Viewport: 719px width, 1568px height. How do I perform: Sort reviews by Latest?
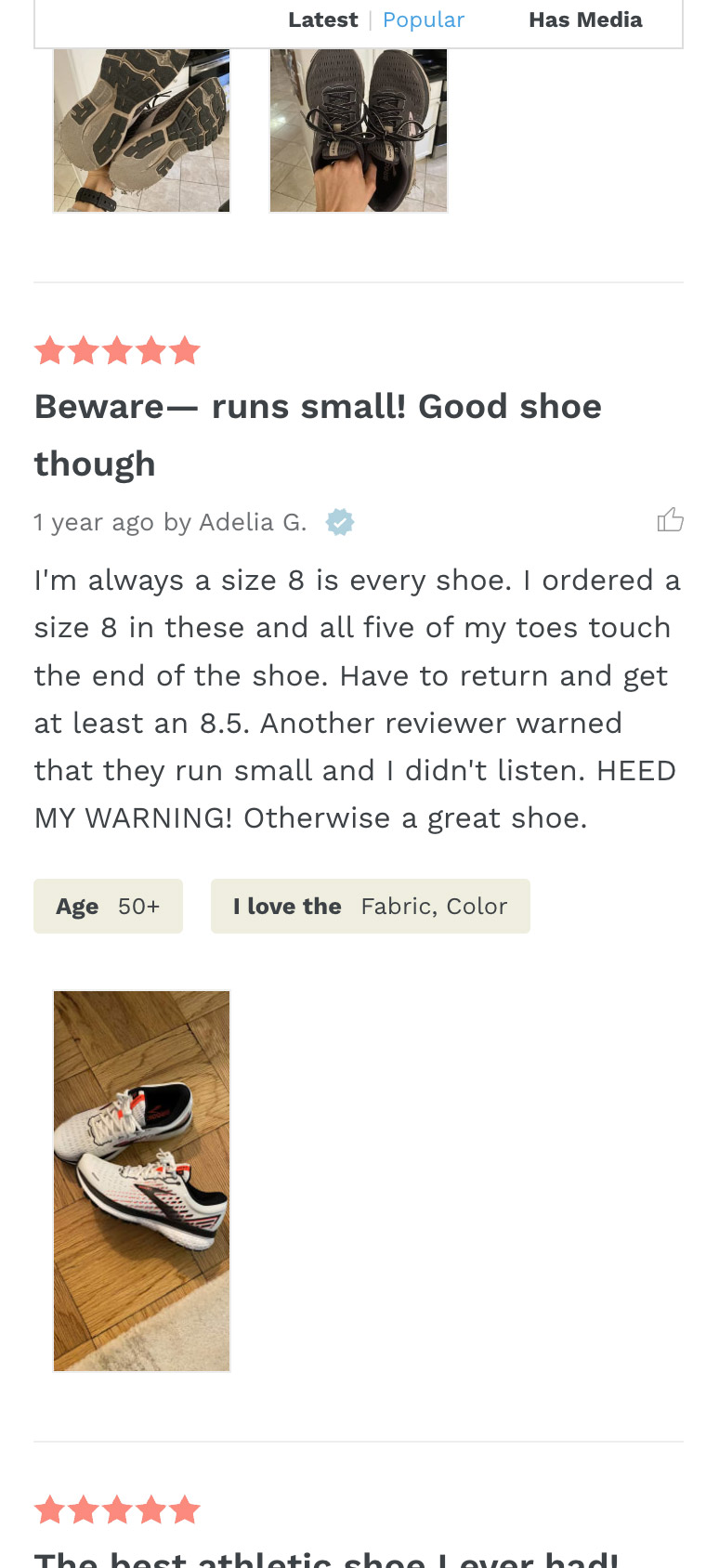[322, 20]
